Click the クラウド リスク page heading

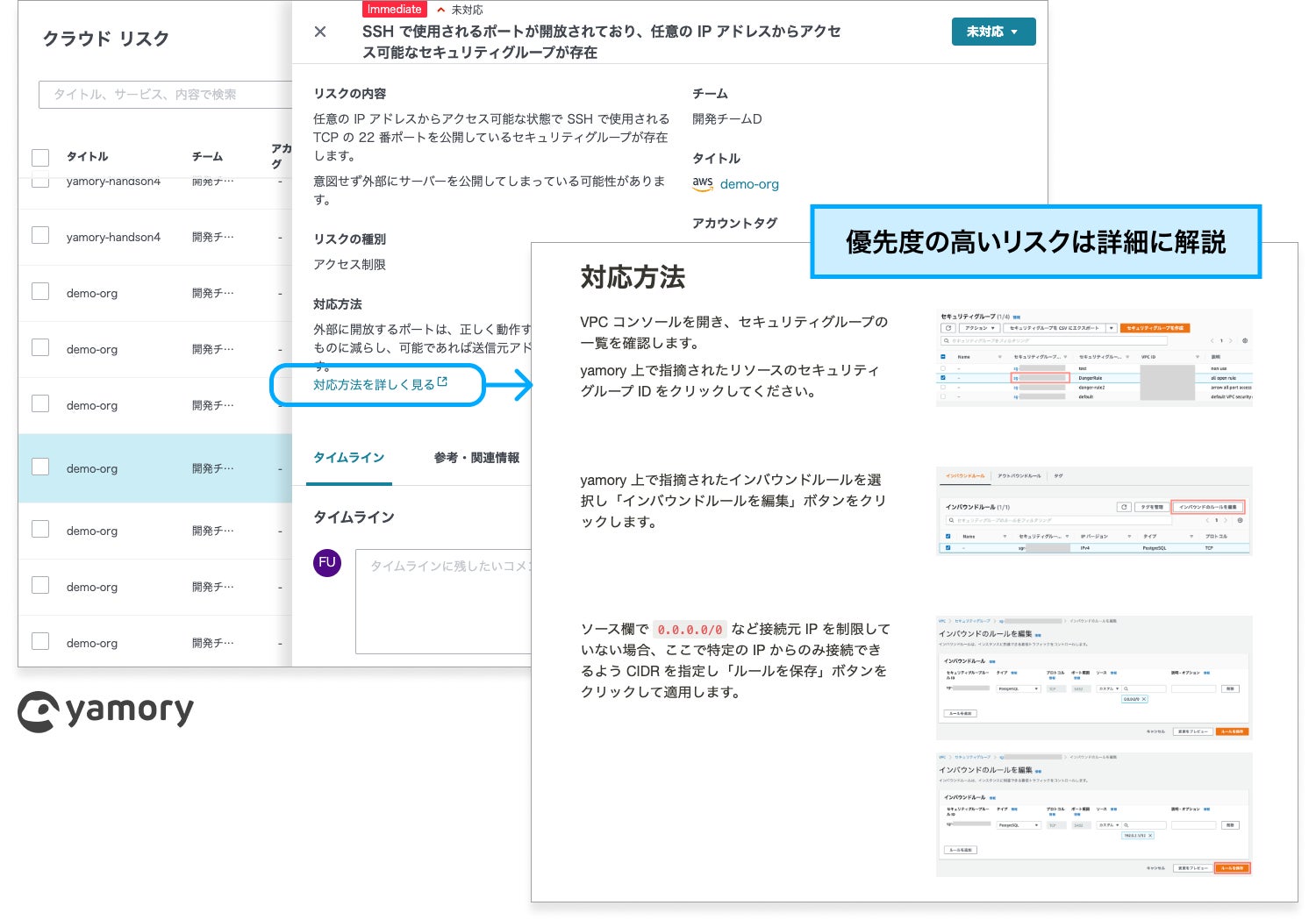[x=106, y=39]
